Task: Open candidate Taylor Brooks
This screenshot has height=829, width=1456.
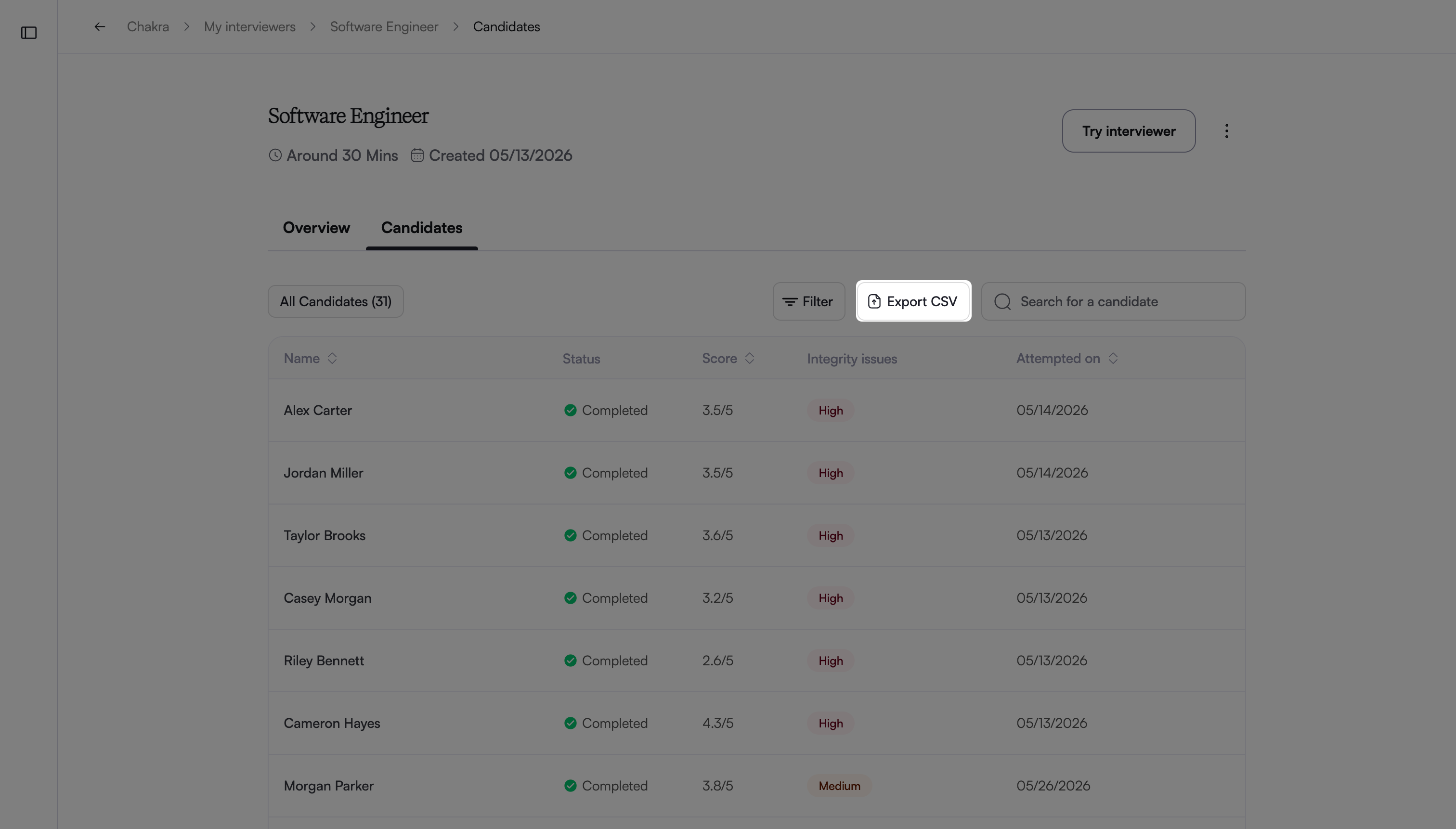Action: point(324,535)
